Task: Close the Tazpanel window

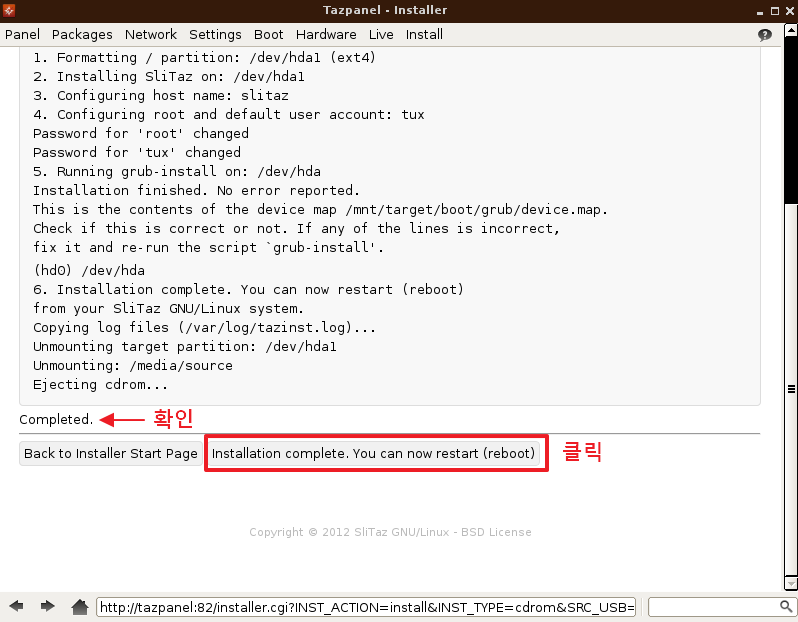Action: (790, 11)
